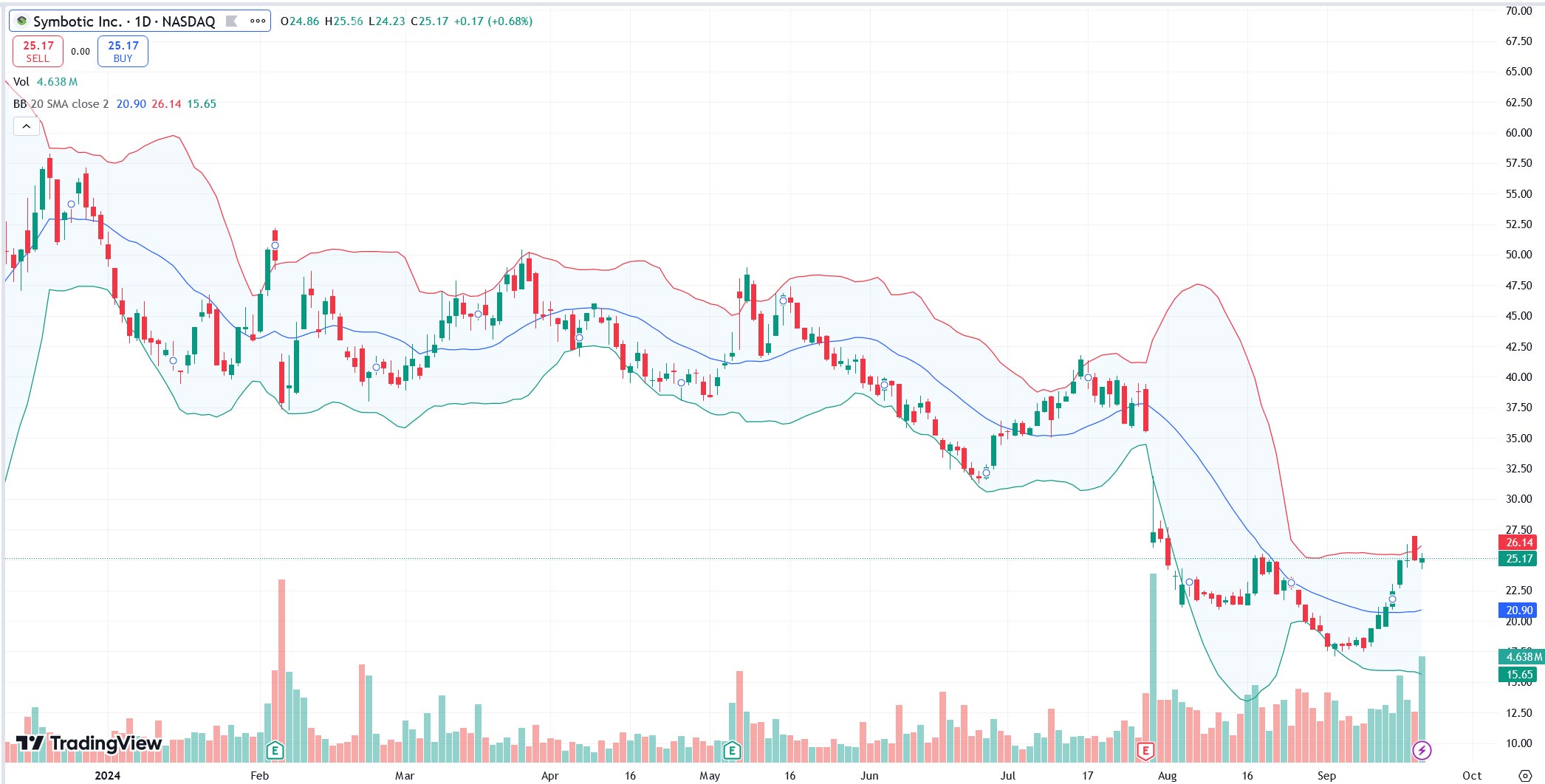Click the 2024 label on the time axis
Image resolution: width=1545 pixels, height=784 pixels.
coord(108,775)
